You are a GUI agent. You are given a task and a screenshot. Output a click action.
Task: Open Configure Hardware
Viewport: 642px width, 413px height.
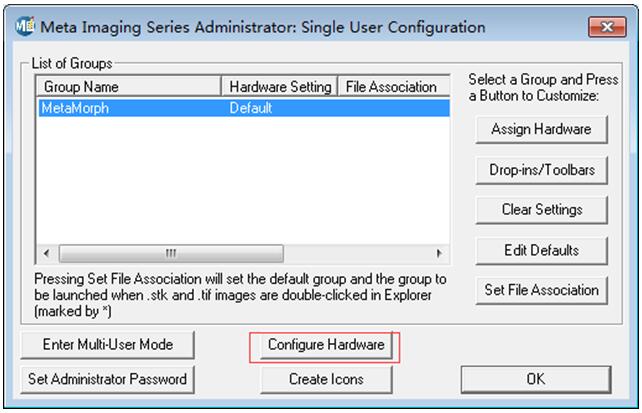pos(326,344)
